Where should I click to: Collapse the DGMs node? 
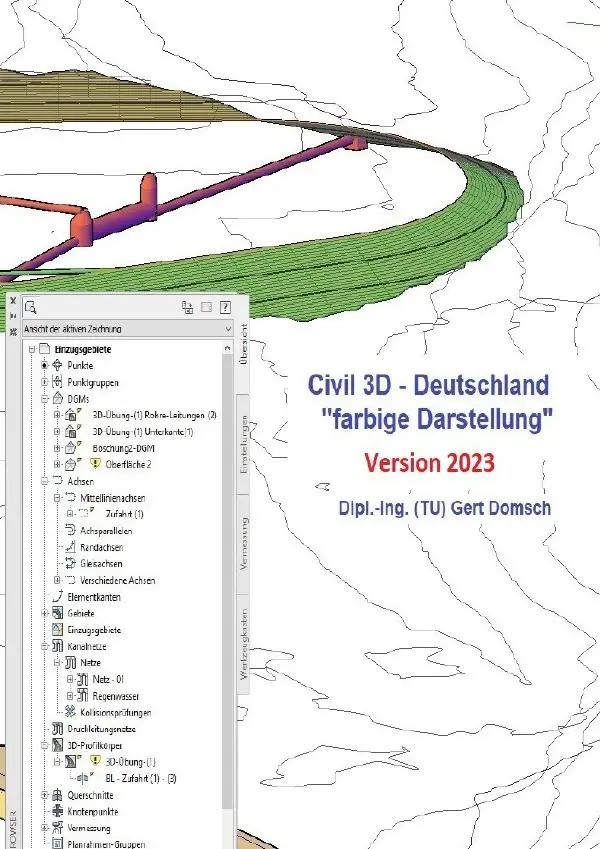click(x=45, y=399)
